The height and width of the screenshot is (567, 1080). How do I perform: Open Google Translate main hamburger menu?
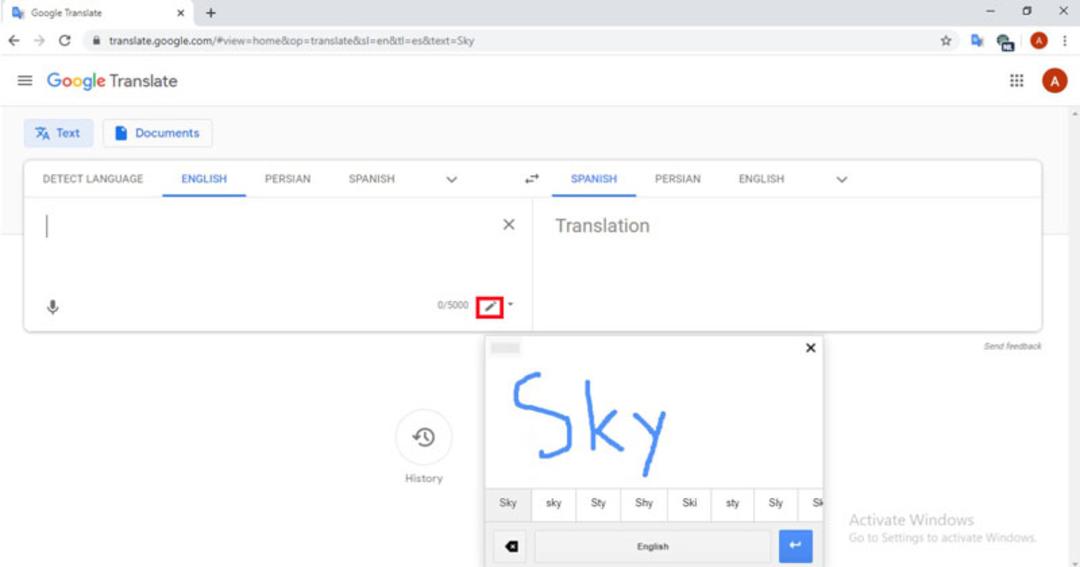(x=25, y=81)
